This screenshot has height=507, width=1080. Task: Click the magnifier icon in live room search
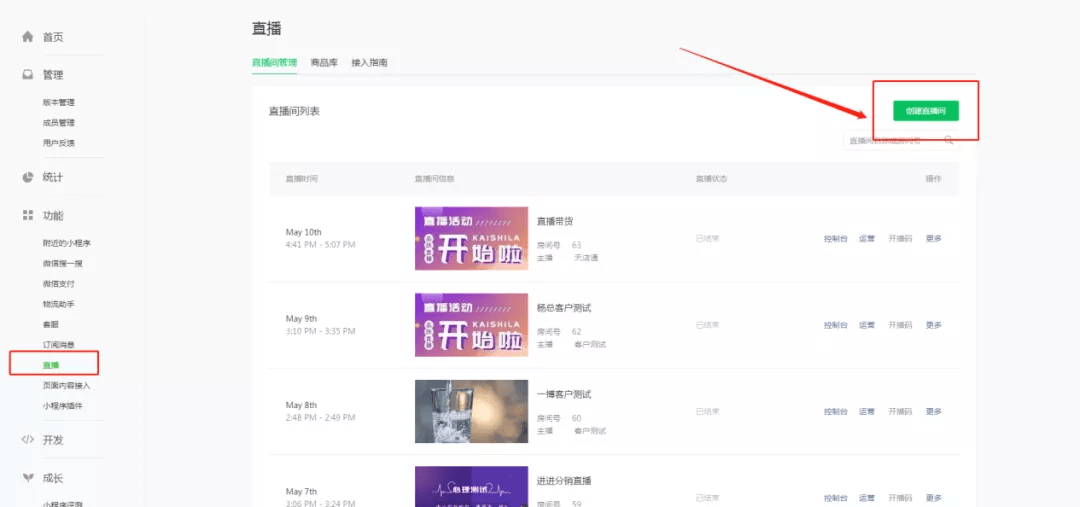(x=949, y=141)
